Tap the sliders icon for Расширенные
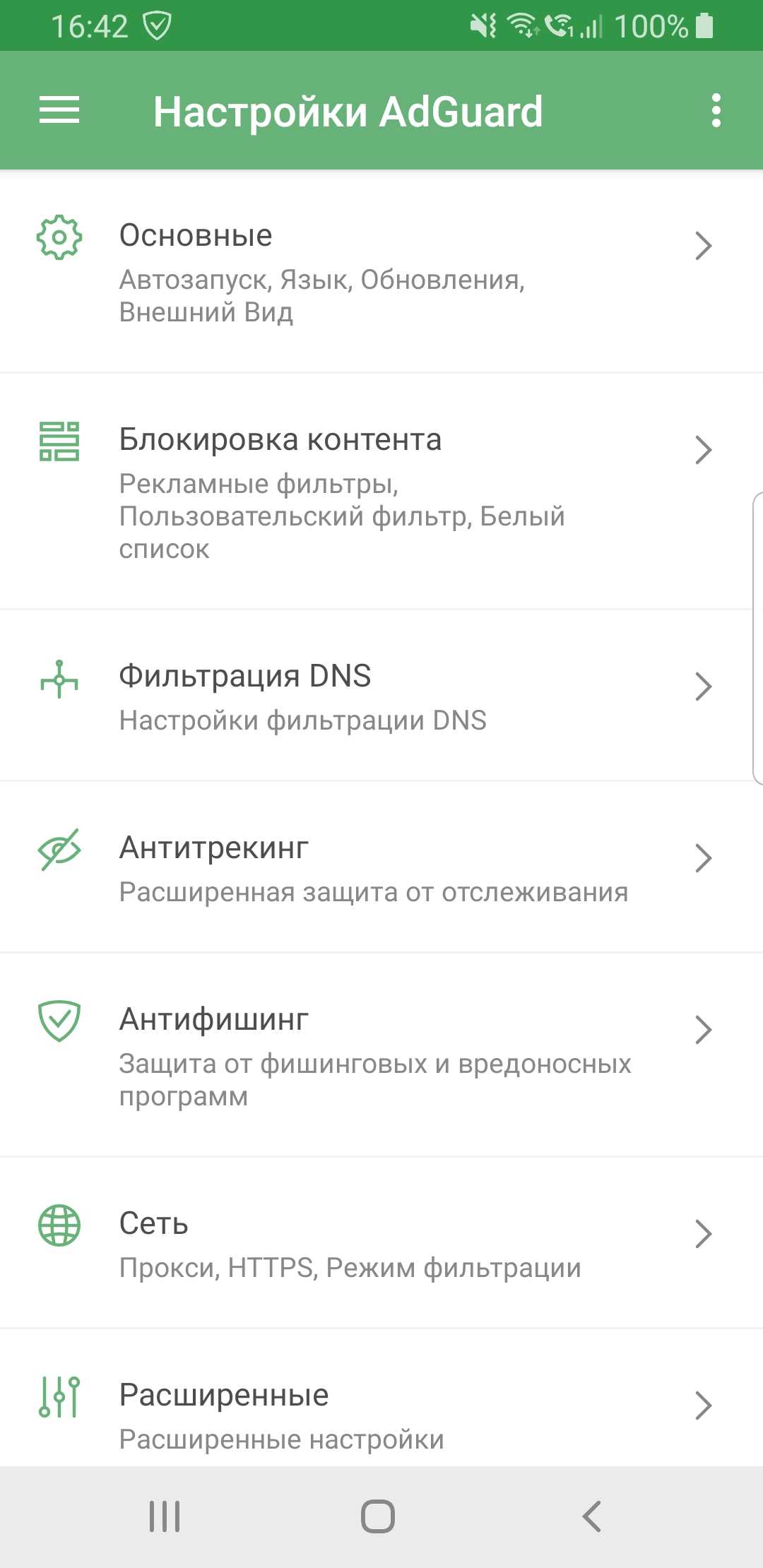This screenshot has height=1568, width=763. (x=59, y=1397)
